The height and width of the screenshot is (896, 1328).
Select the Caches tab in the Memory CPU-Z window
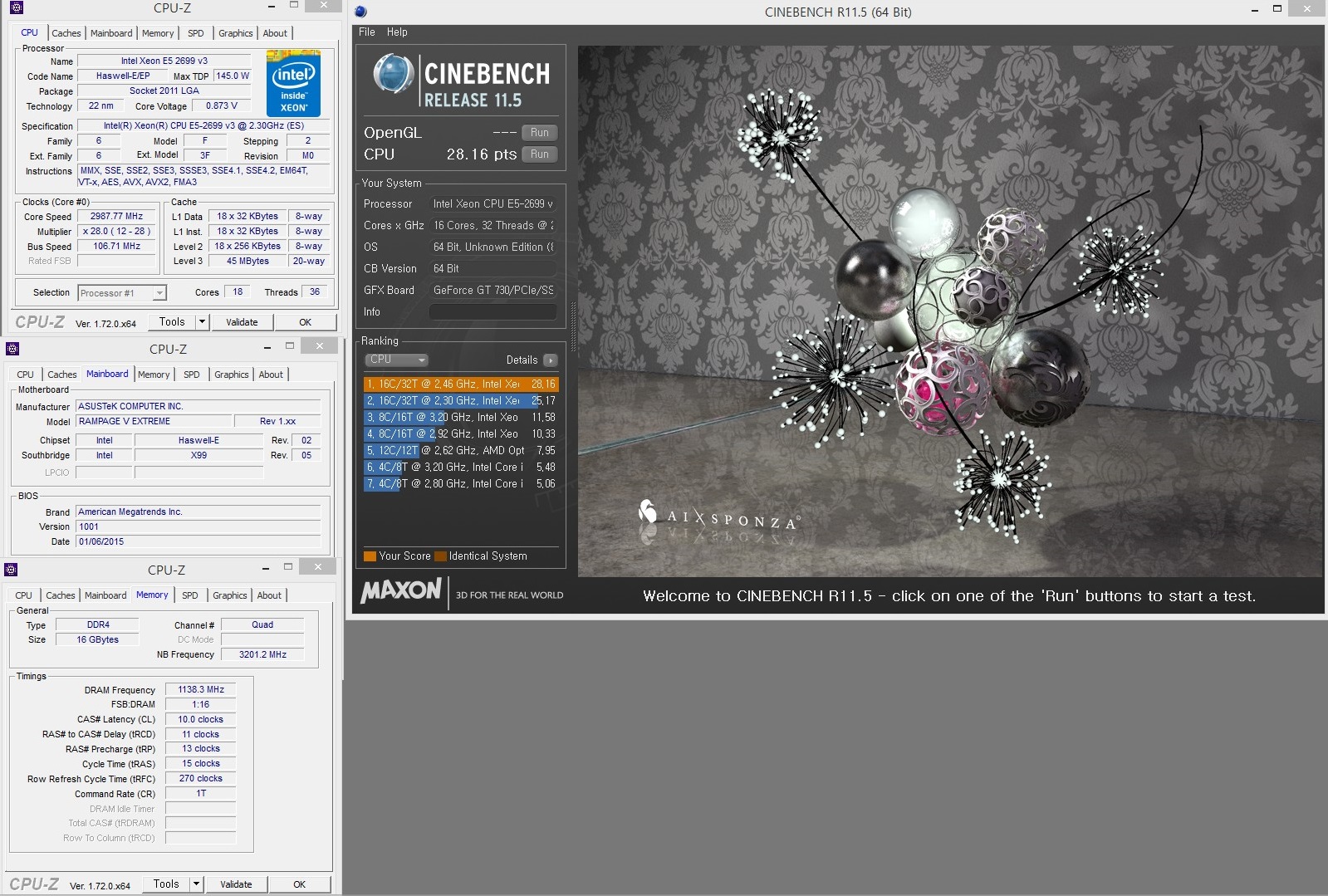(61, 595)
